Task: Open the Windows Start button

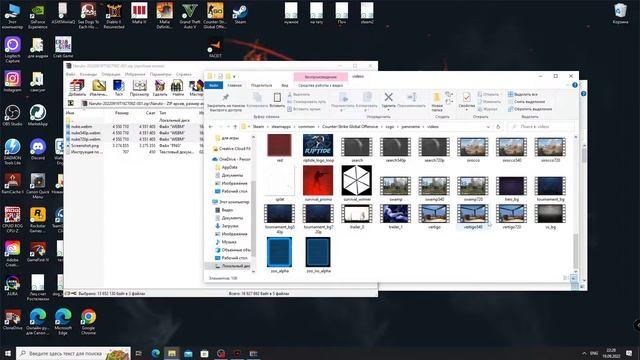Action: tap(7, 353)
